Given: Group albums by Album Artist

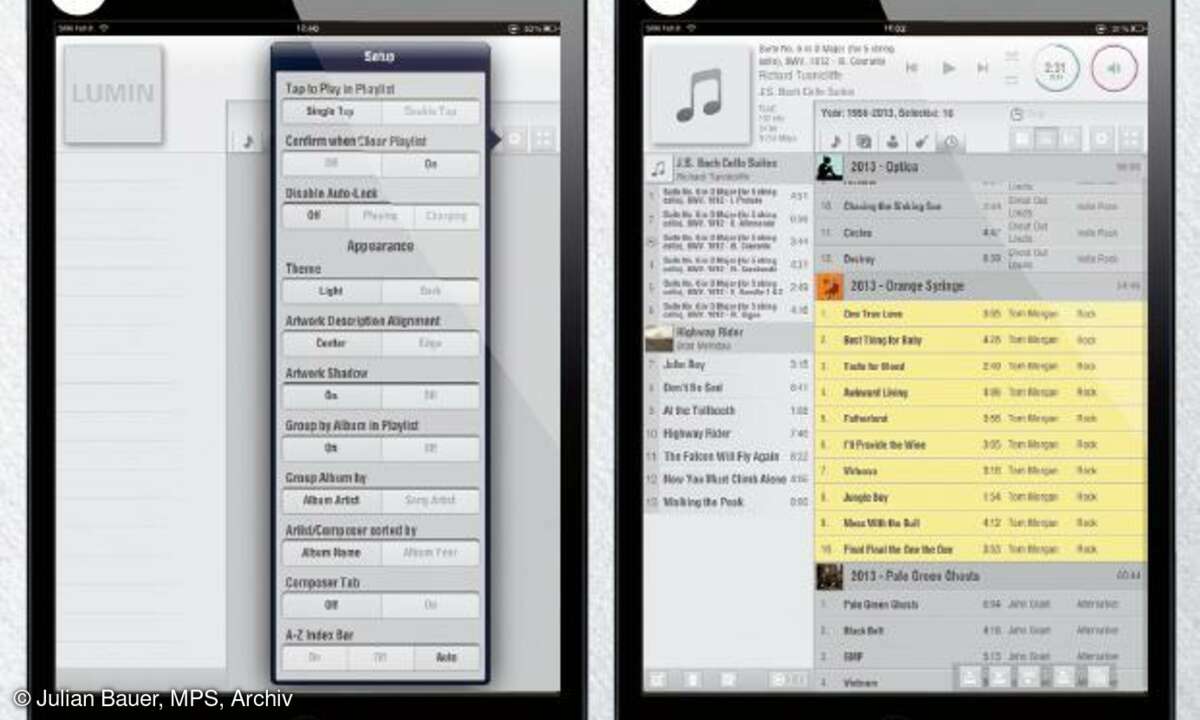Looking at the screenshot, I should click(331, 500).
